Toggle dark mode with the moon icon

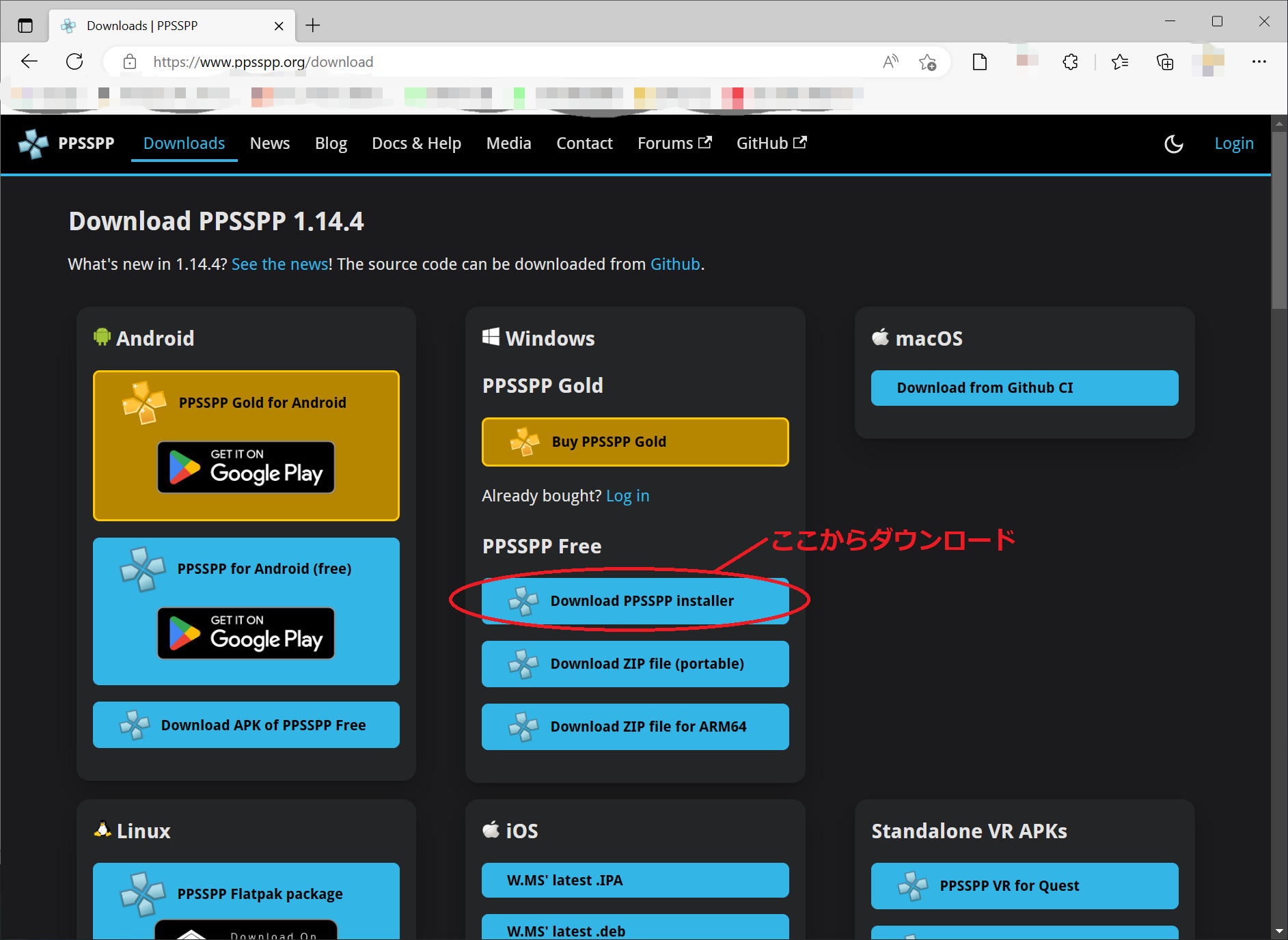pyautogui.click(x=1173, y=144)
